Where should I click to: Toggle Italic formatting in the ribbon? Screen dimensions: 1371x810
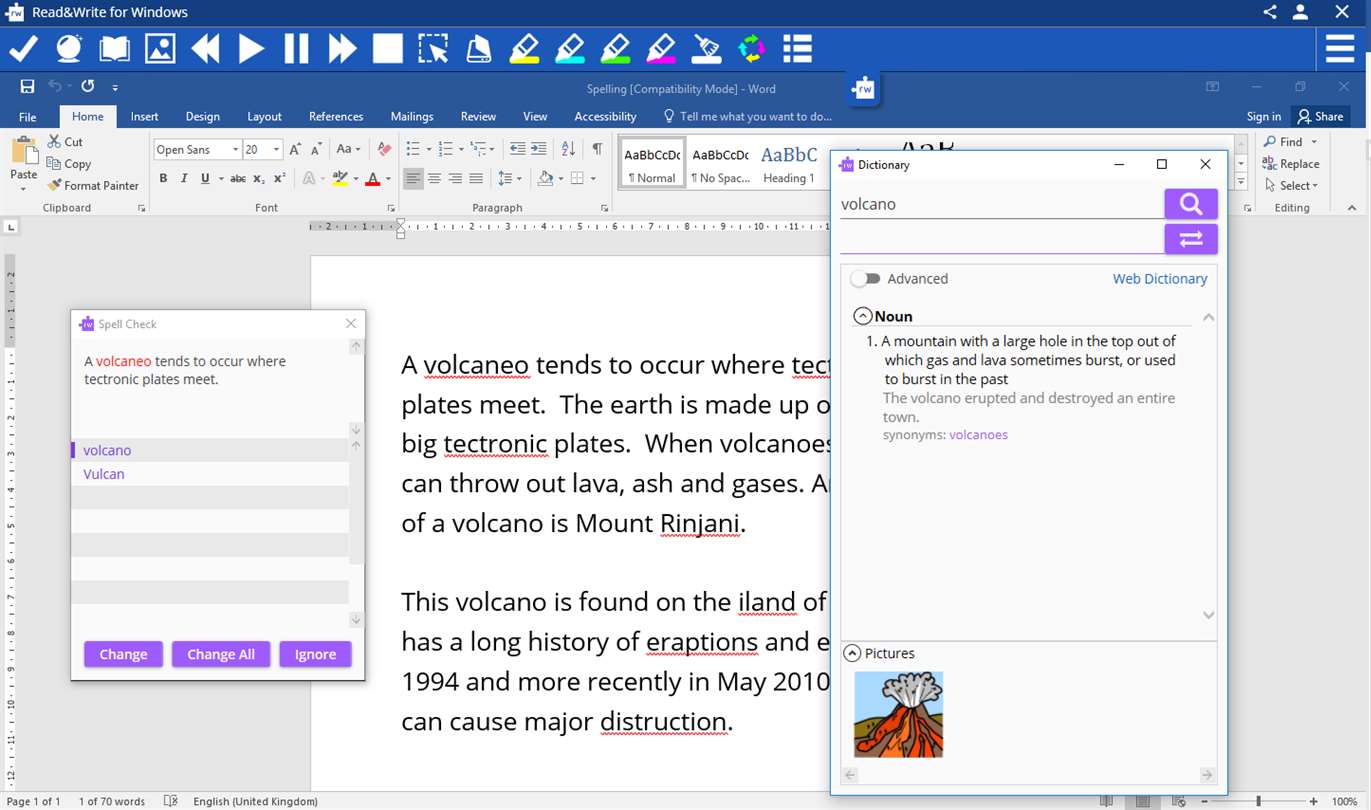[x=184, y=179]
